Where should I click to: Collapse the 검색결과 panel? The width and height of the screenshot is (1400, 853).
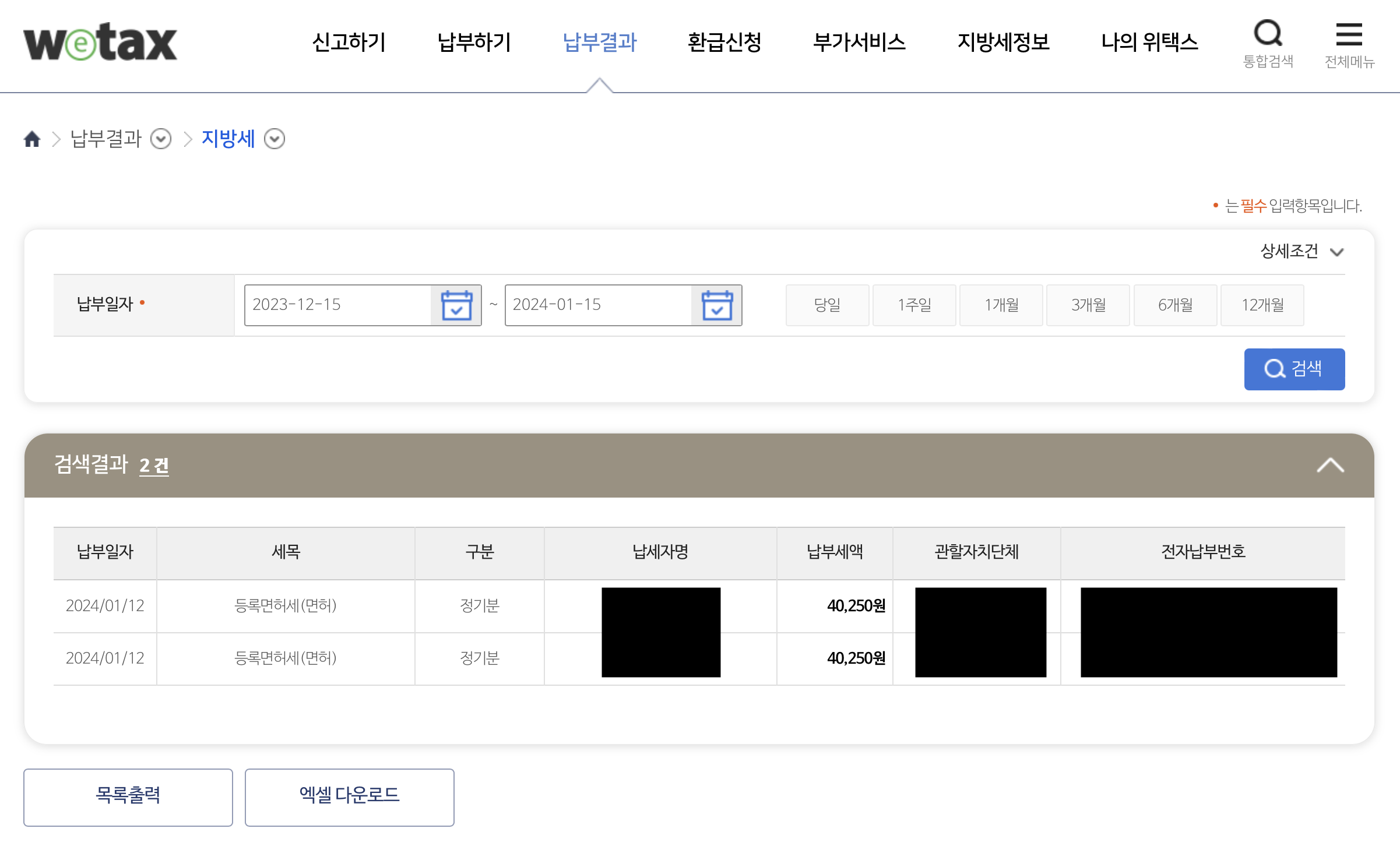tap(1330, 466)
